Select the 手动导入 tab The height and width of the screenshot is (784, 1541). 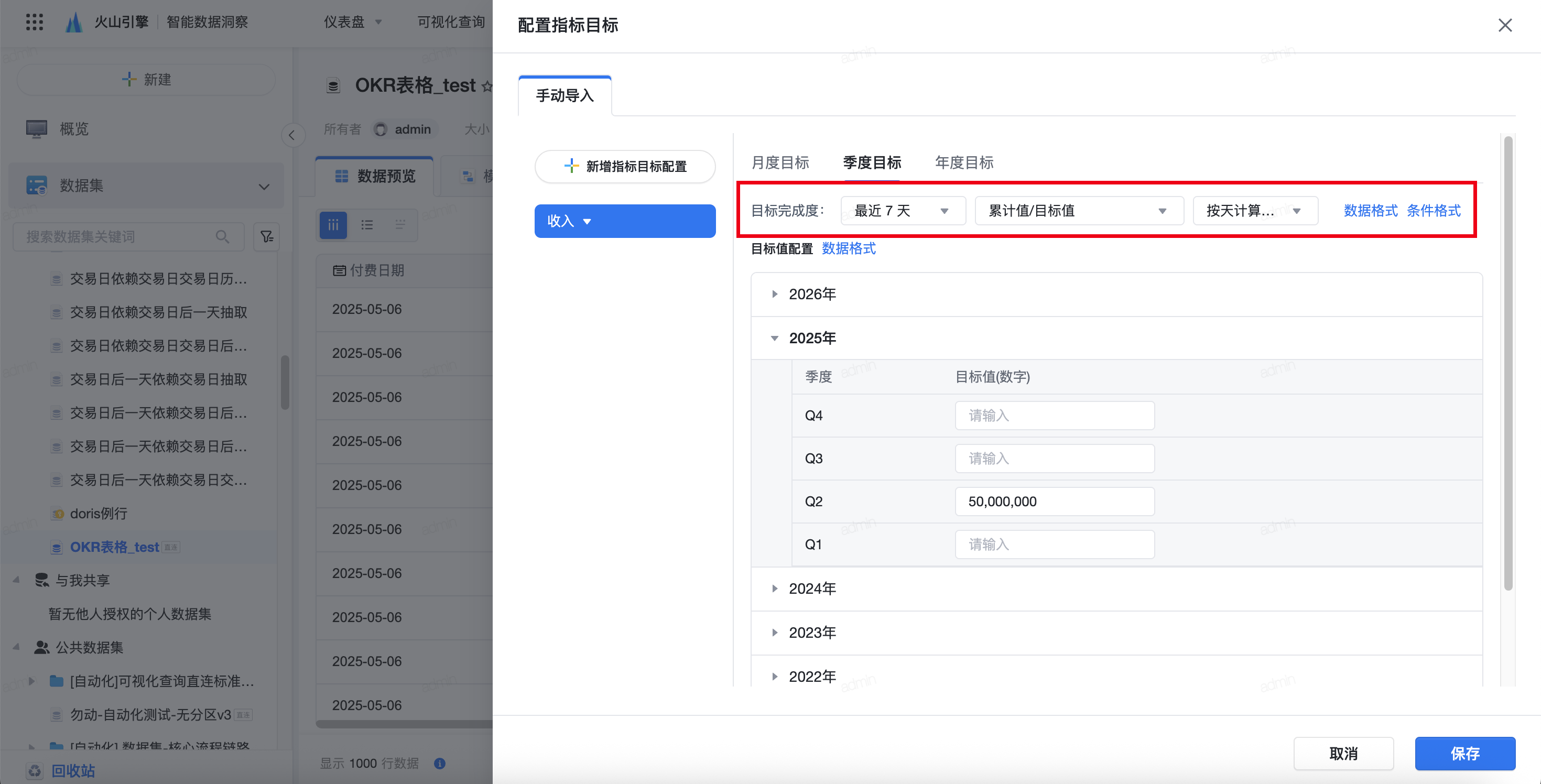(x=565, y=96)
